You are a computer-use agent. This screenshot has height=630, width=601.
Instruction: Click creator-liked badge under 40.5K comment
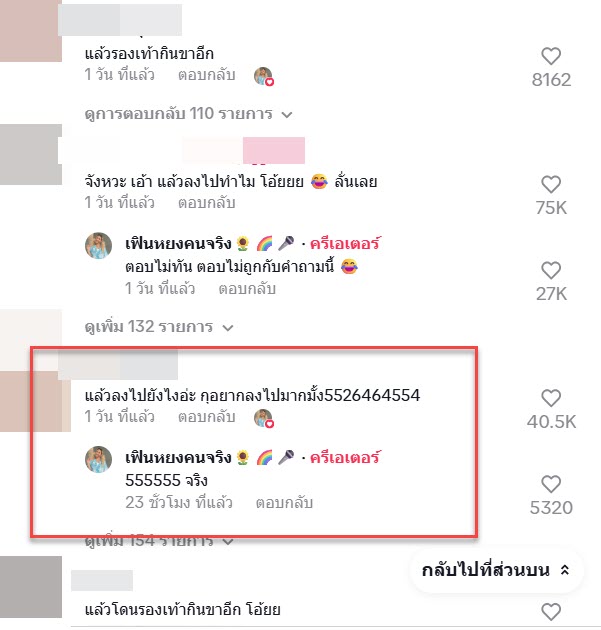264,418
